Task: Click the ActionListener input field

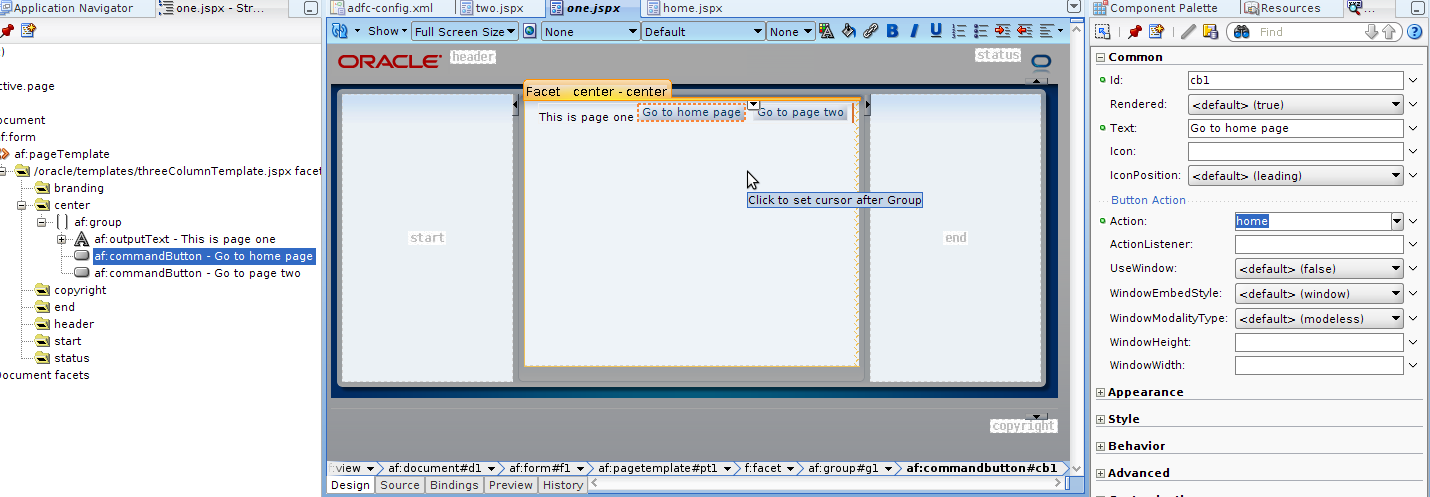Action: pos(1318,245)
